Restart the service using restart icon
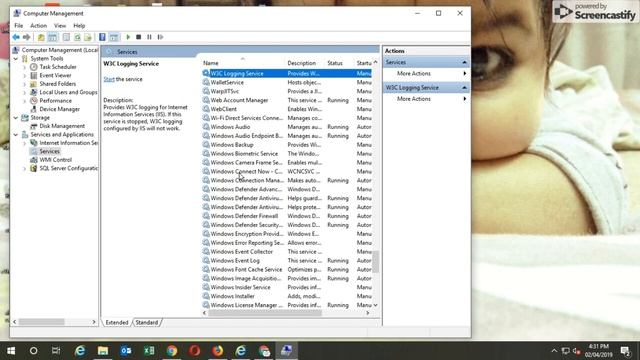The height and width of the screenshot is (360, 640). (x=160, y=37)
